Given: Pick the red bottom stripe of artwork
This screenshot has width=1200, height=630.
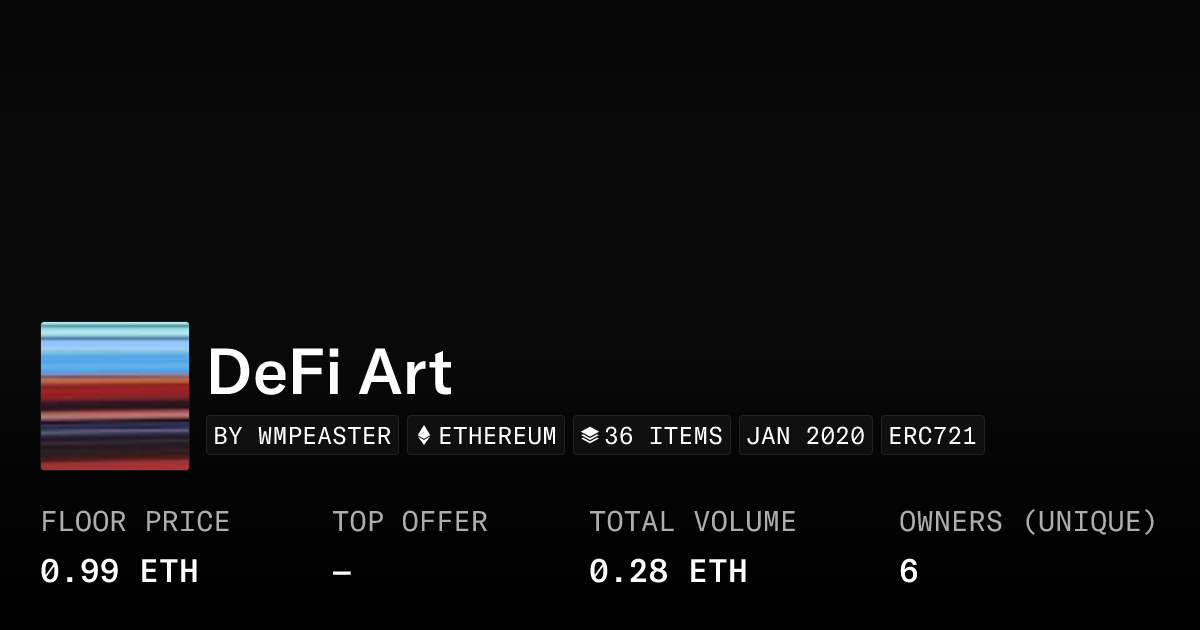Looking at the screenshot, I should pos(115,463).
